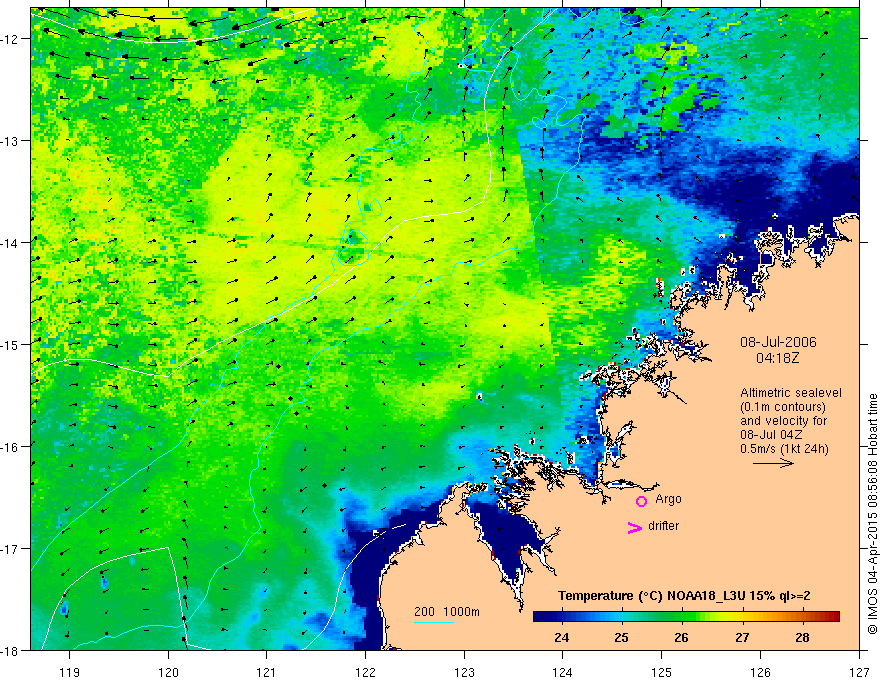Click longitude axis label 121
The height and width of the screenshot is (680, 880).
tap(267, 672)
